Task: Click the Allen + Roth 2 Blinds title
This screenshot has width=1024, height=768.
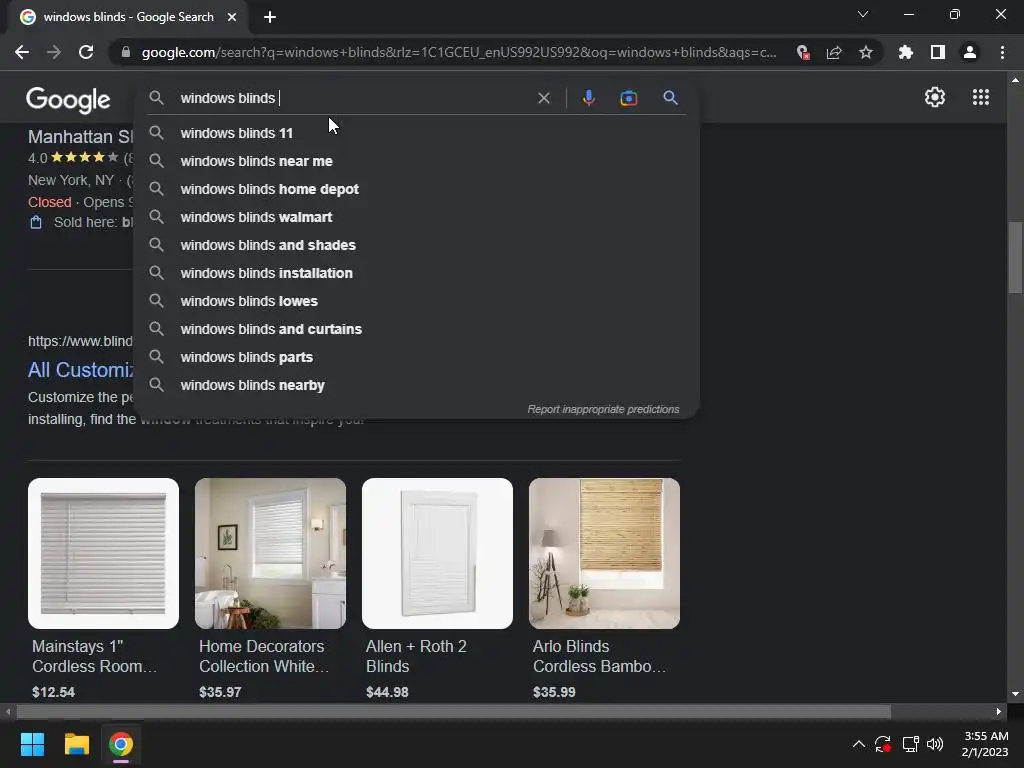Action: point(416,656)
